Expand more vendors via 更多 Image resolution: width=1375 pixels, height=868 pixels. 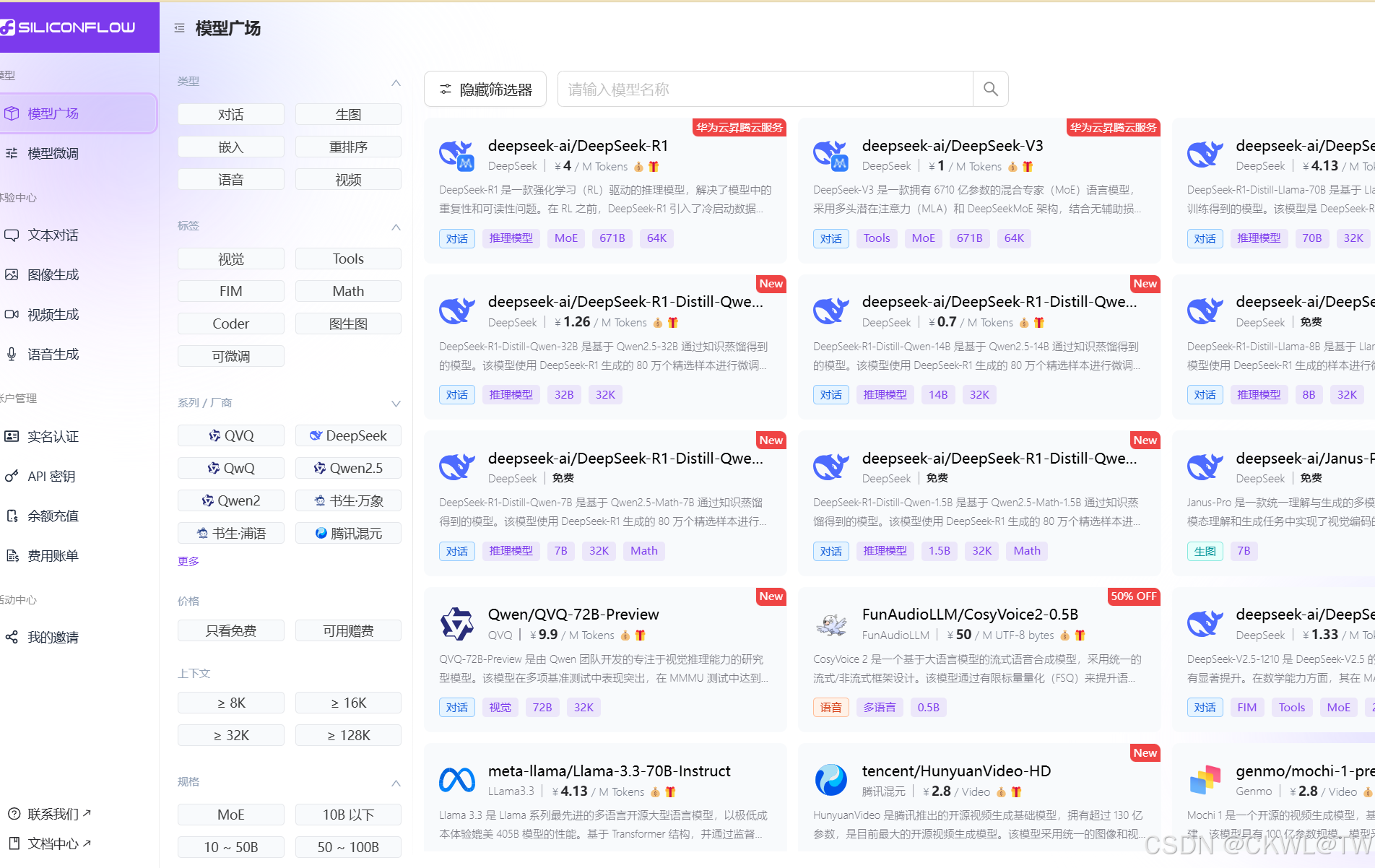(x=188, y=561)
